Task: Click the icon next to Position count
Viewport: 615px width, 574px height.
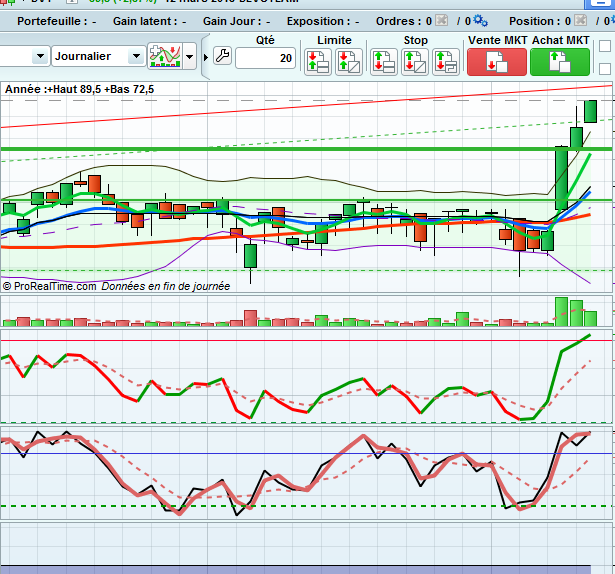Action: click(x=580, y=20)
